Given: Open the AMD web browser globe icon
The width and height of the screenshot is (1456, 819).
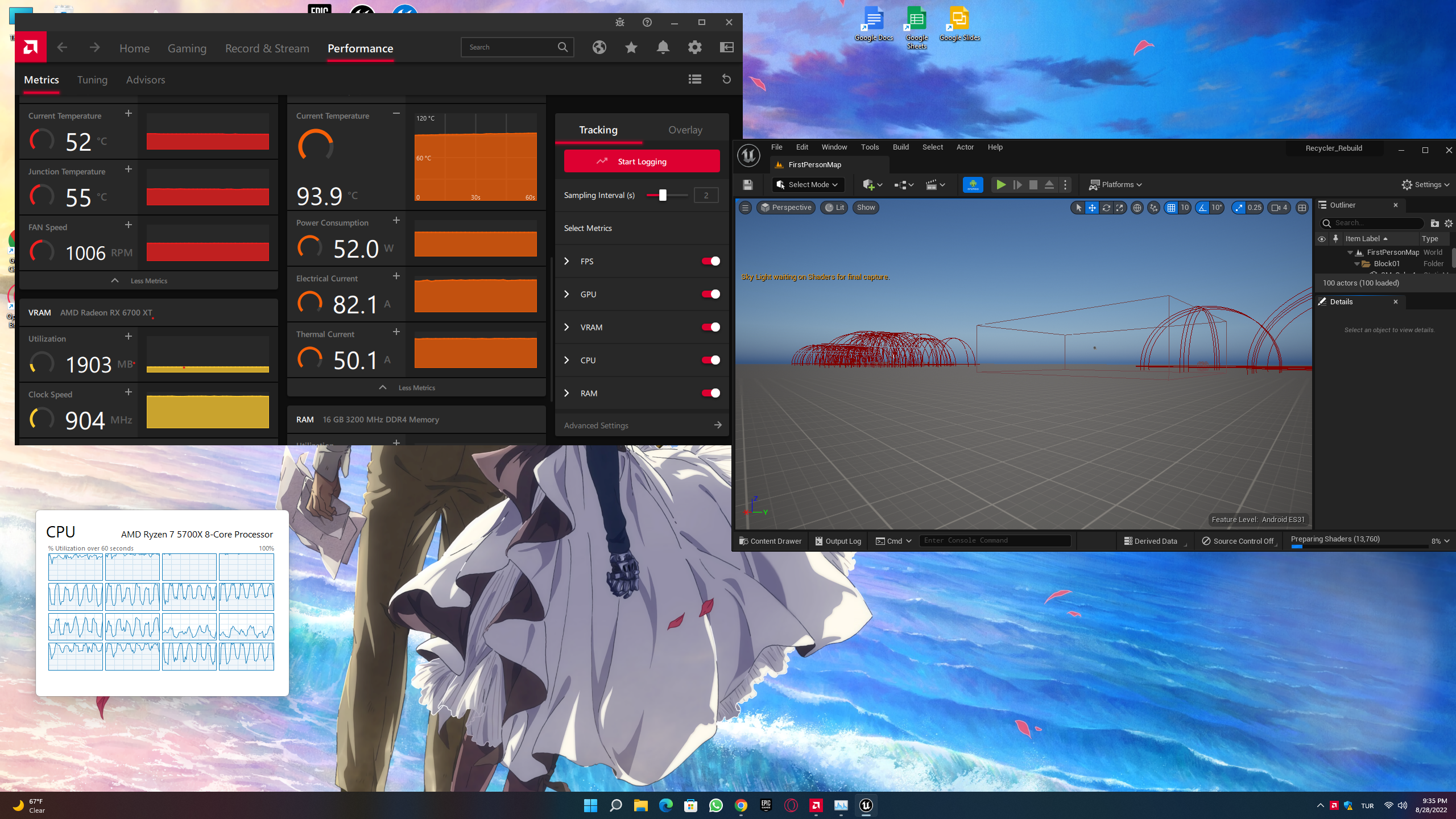Looking at the screenshot, I should pos(599,47).
